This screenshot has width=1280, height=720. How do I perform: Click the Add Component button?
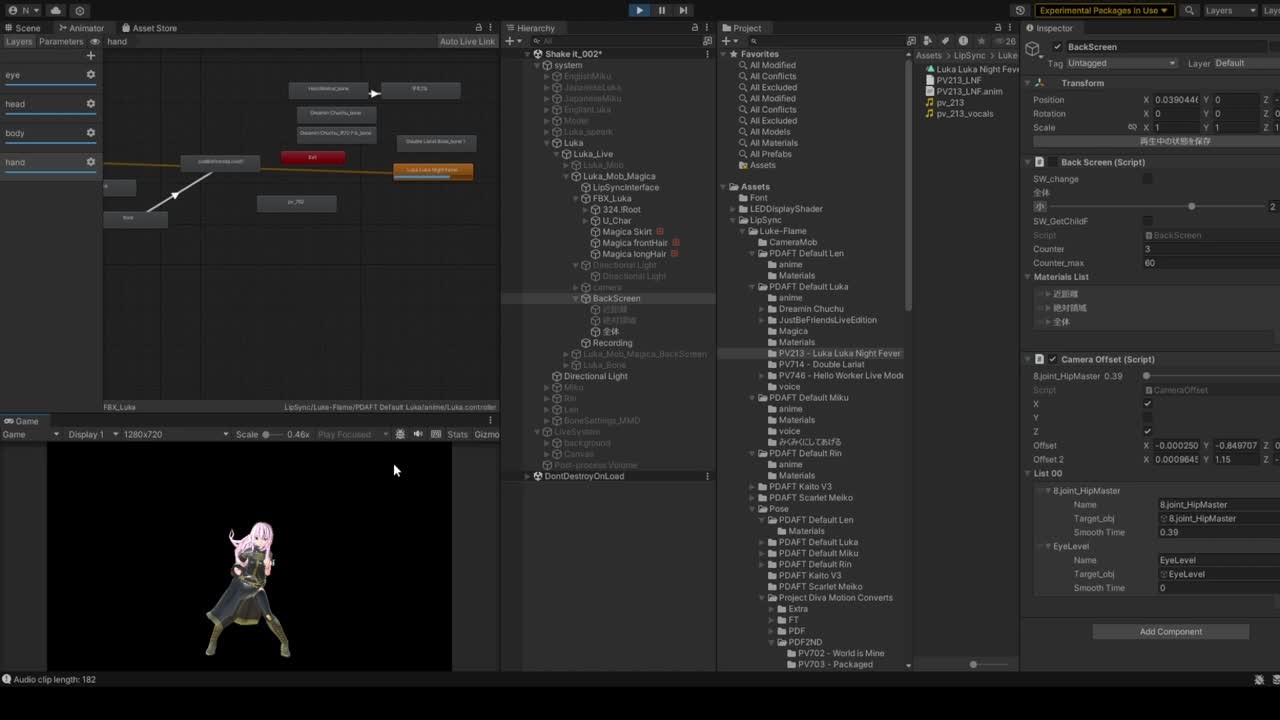click(x=1170, y=632)
